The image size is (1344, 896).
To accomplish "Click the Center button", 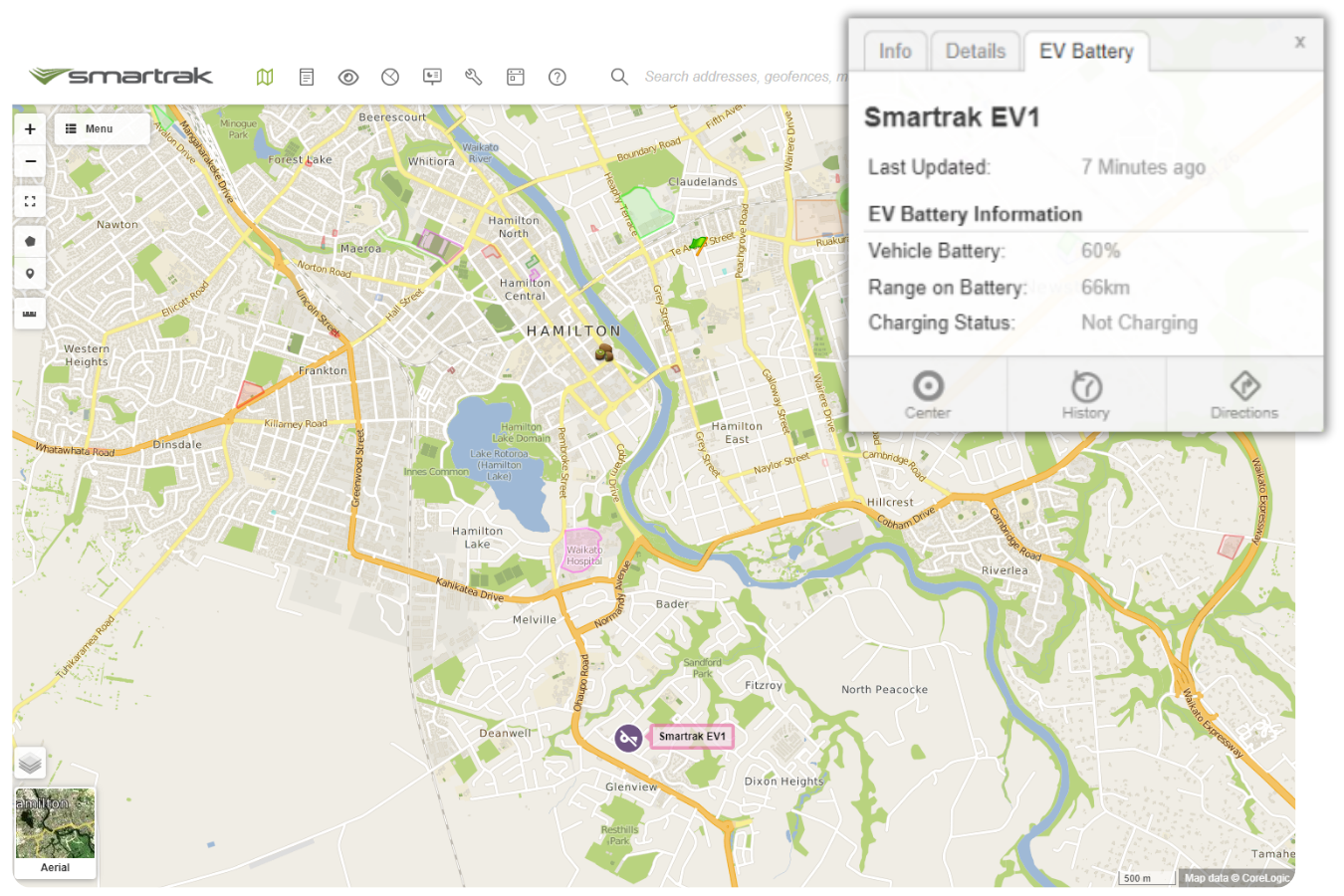I will [928, 395].
